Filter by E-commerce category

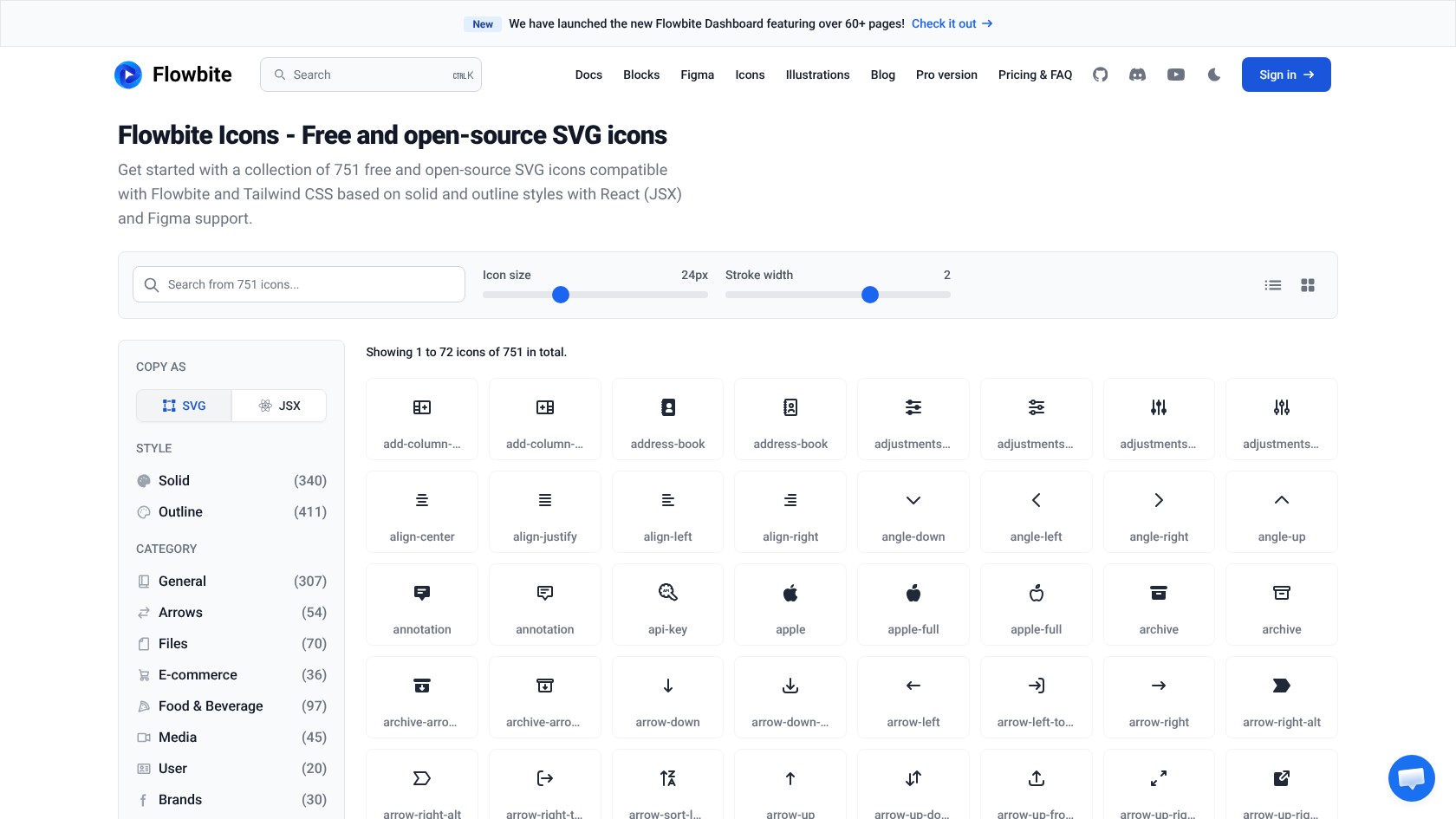point(231,674)
